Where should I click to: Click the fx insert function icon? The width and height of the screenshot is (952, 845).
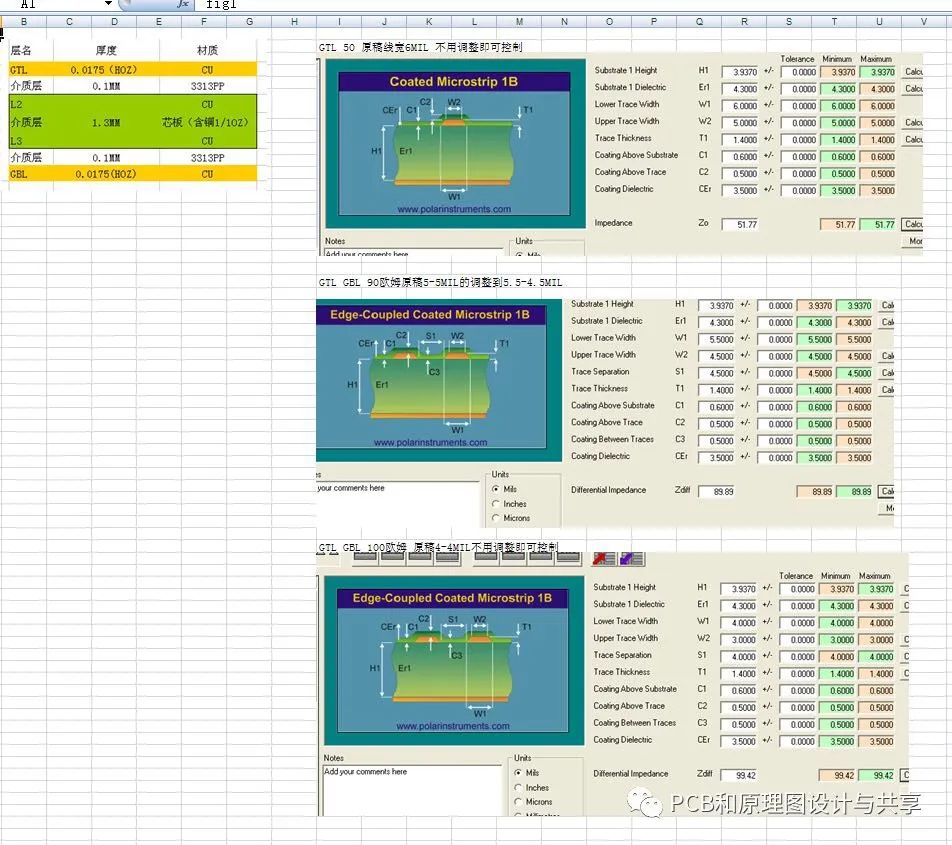pos(182,4)
